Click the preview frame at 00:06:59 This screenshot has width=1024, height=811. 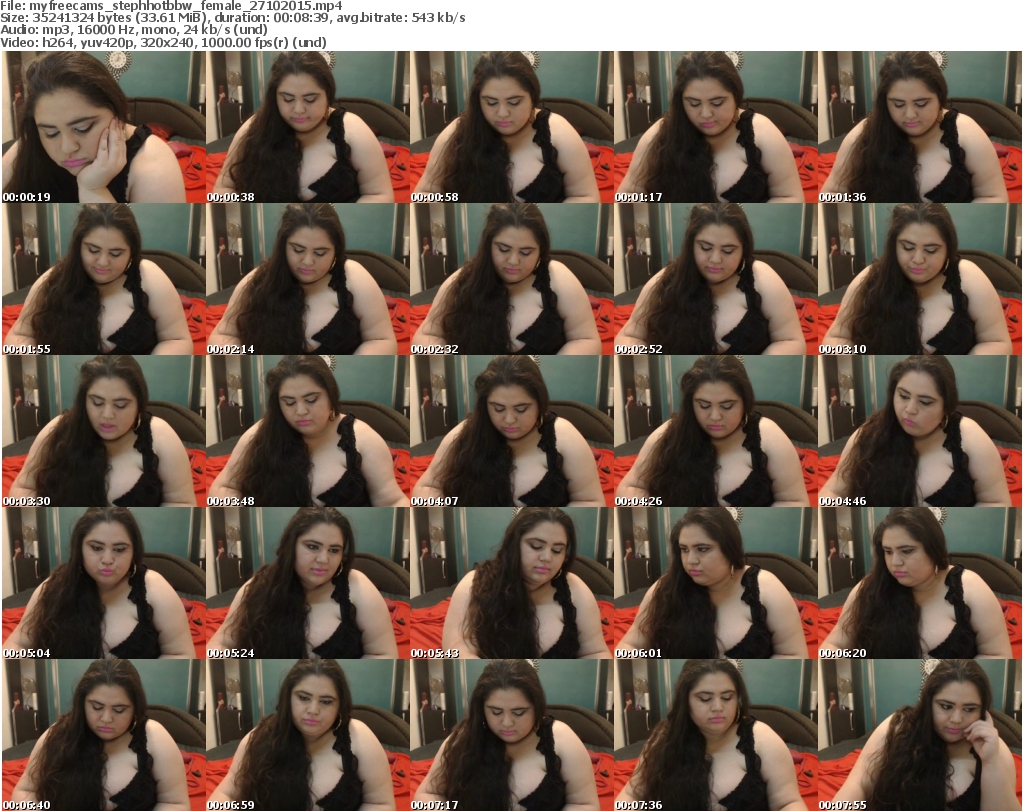pyautogui.click(x=308, y=735)
